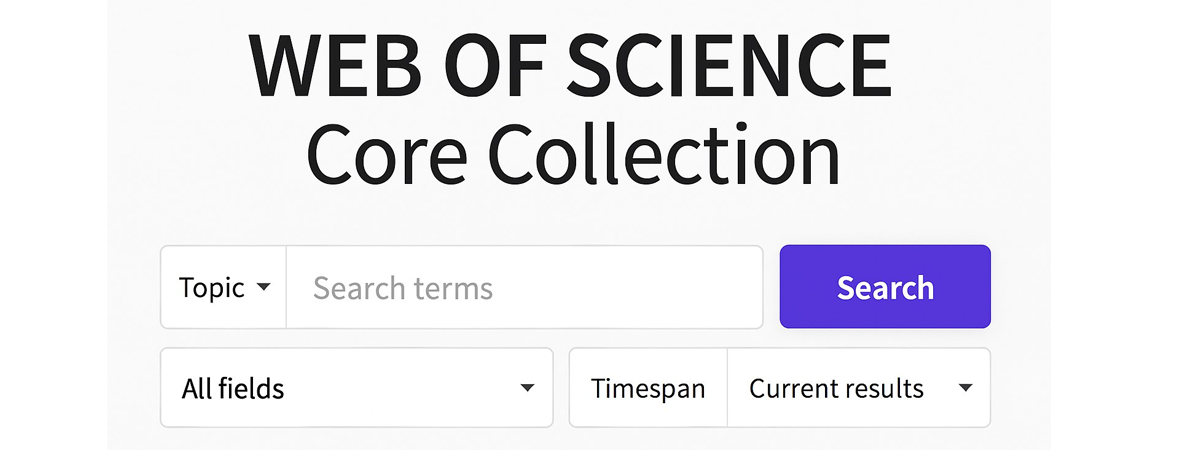This screenshot has width=1200, height=450.
Task: Click the "Search terms" placeholder text
Action: 403,289
